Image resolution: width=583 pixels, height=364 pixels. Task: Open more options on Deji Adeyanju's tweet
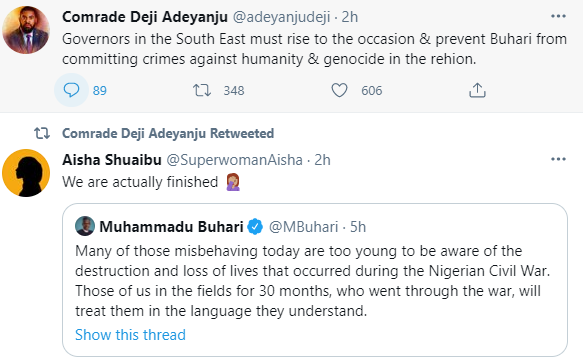coord(558,16)
